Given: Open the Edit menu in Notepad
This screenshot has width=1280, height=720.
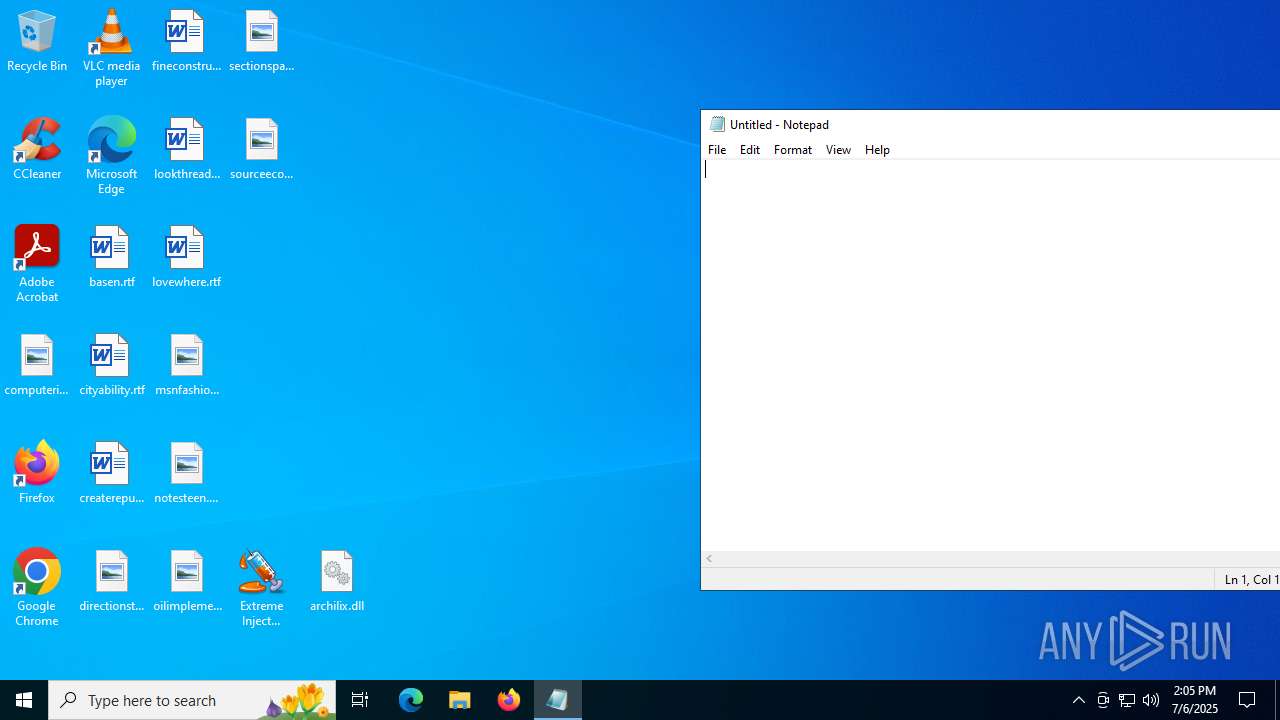Looking at the screenshot, I should [x=750, y=150].
